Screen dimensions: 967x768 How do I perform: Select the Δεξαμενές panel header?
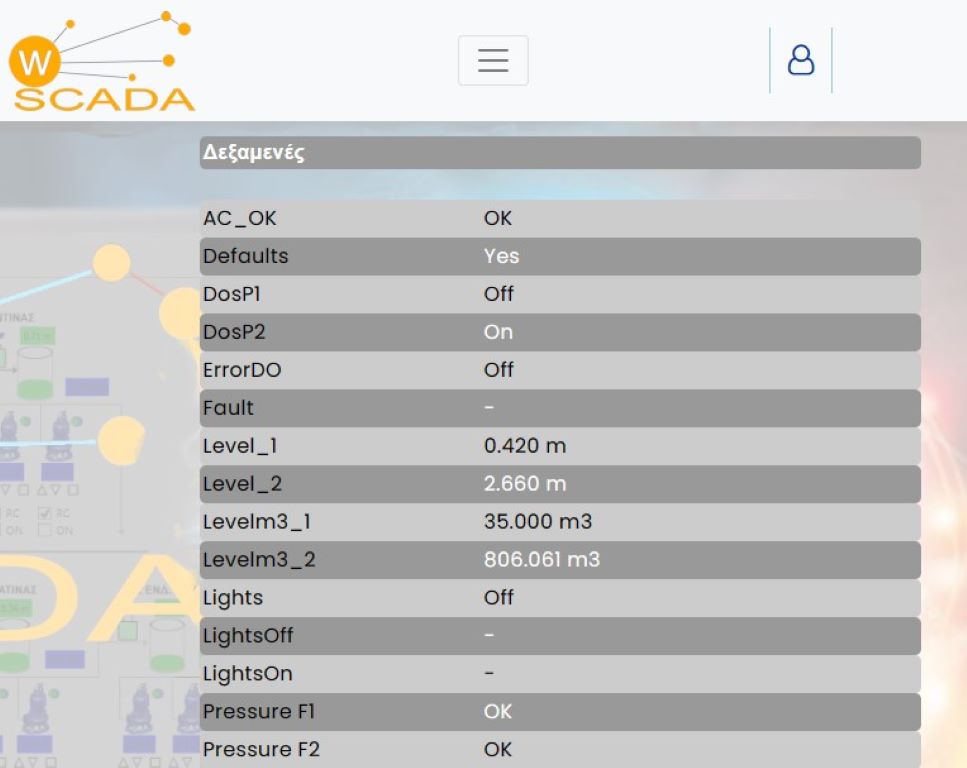coord(254,153)
